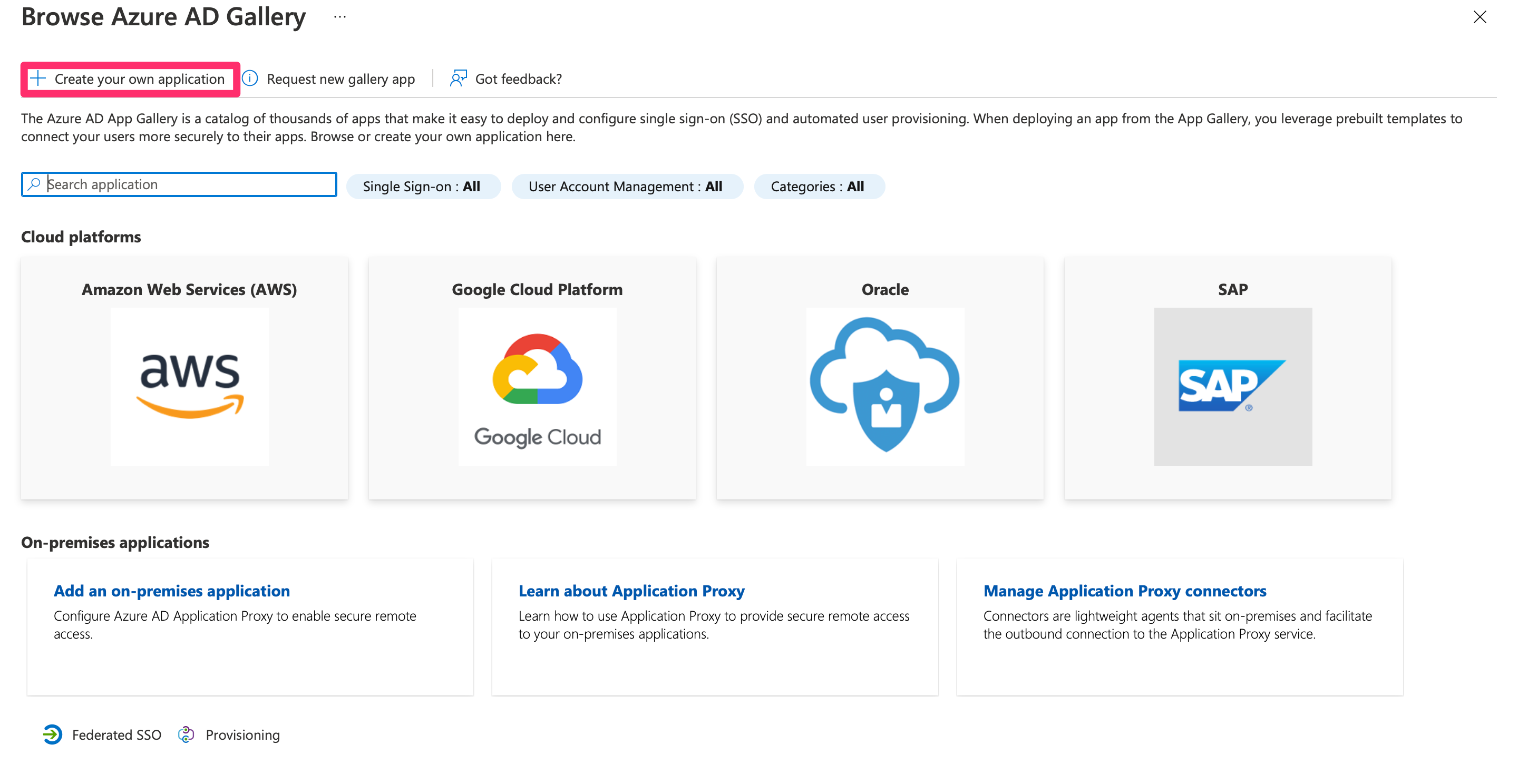Click the Federated SSO legend label
Image resolution: width=1518 pixels, height=784 pixels.
pyautogui.click(x=116, y=735)
